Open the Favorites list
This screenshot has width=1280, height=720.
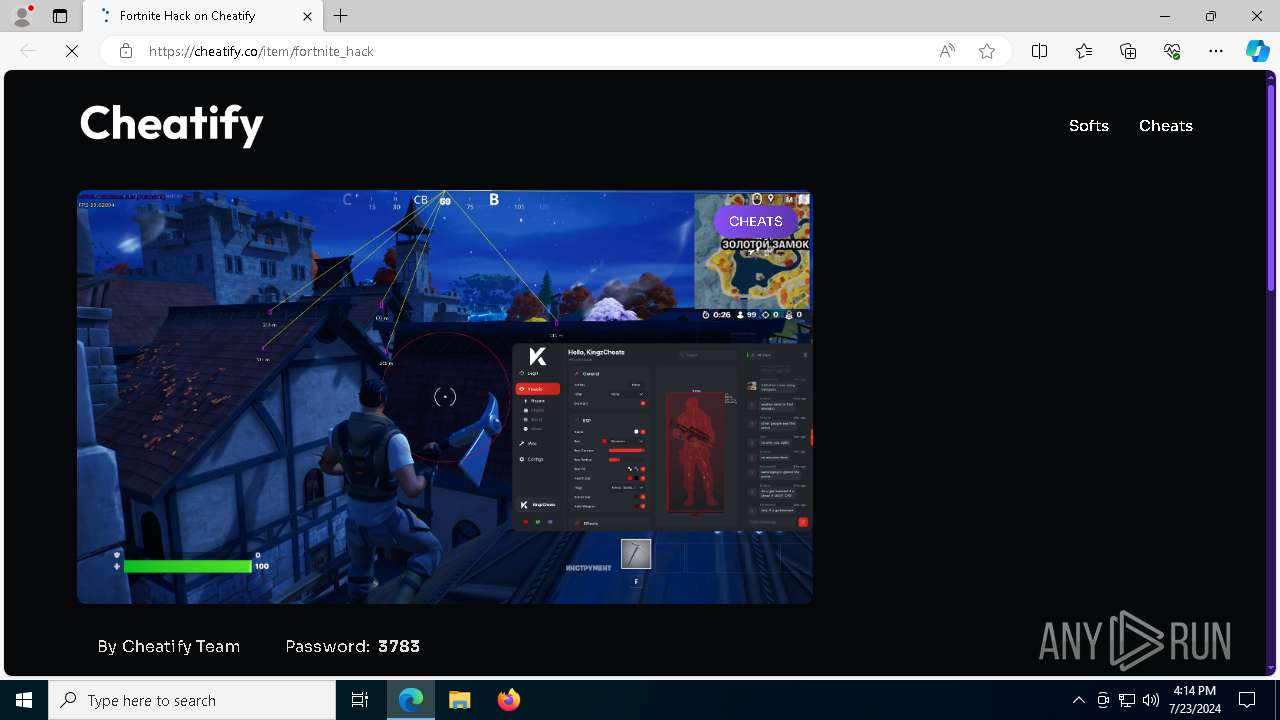(x=1084, y=51)
